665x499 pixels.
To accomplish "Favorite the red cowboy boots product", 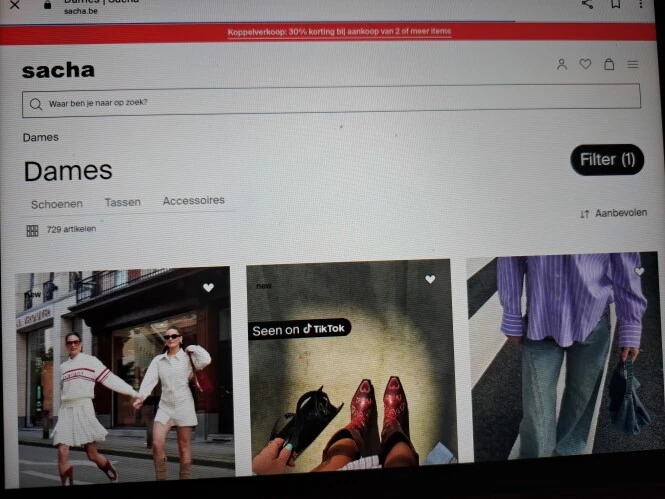I will [430, 279].
